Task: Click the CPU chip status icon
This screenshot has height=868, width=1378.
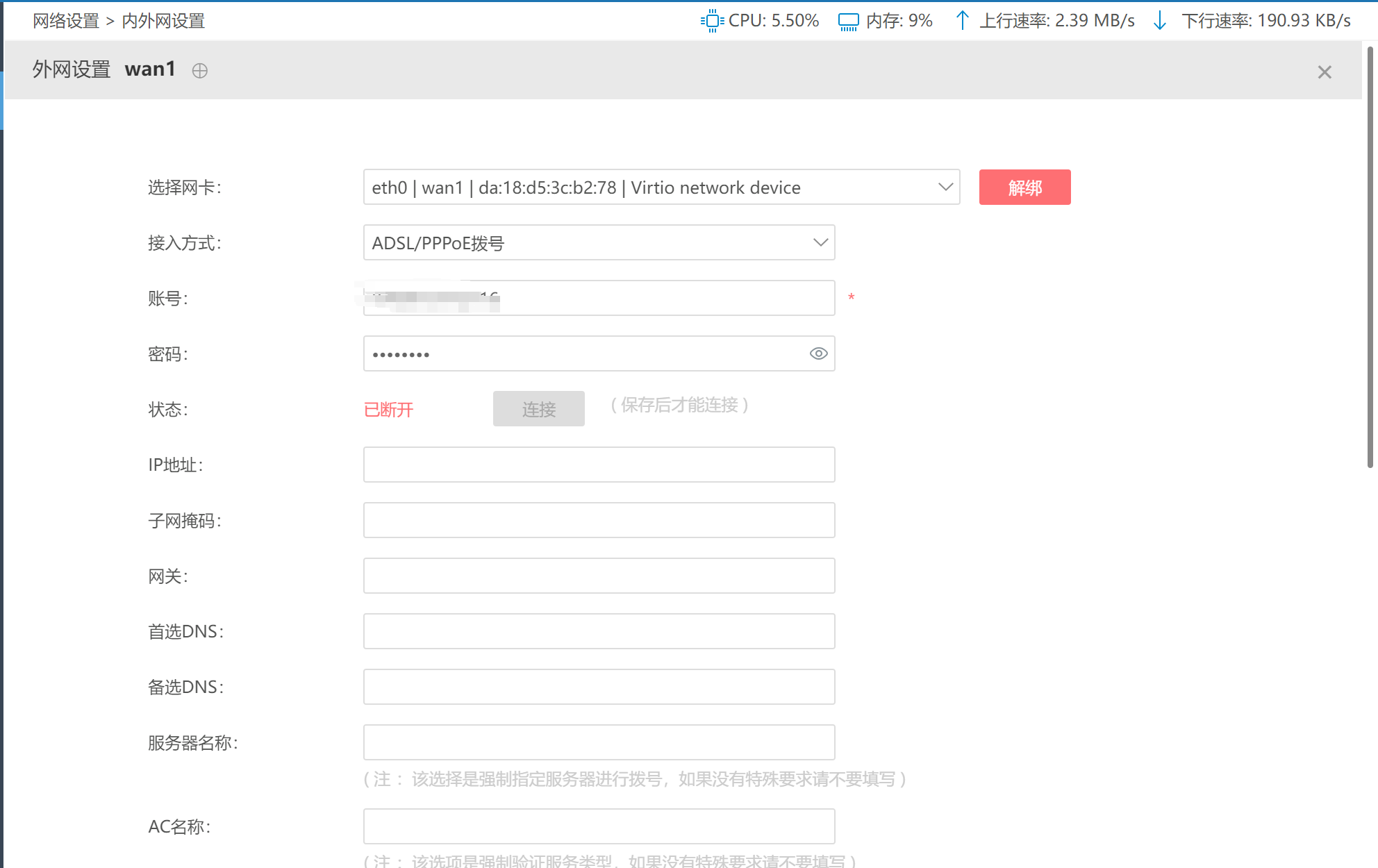Action: tap(712, 21)
